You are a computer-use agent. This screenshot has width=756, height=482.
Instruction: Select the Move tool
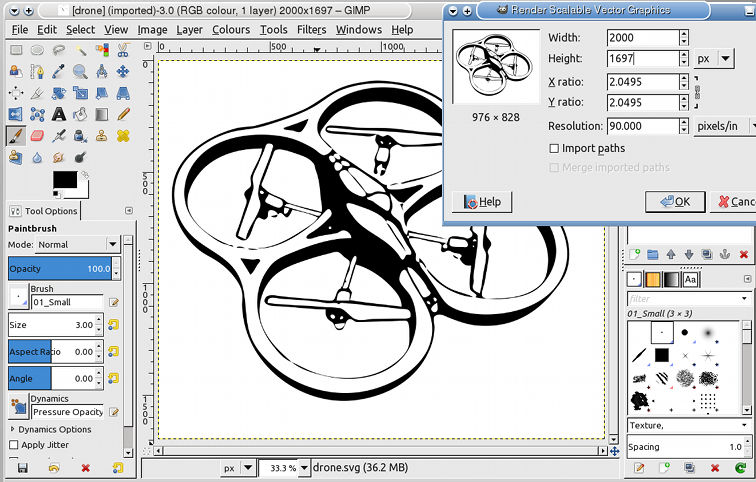[x=123, y=71]
